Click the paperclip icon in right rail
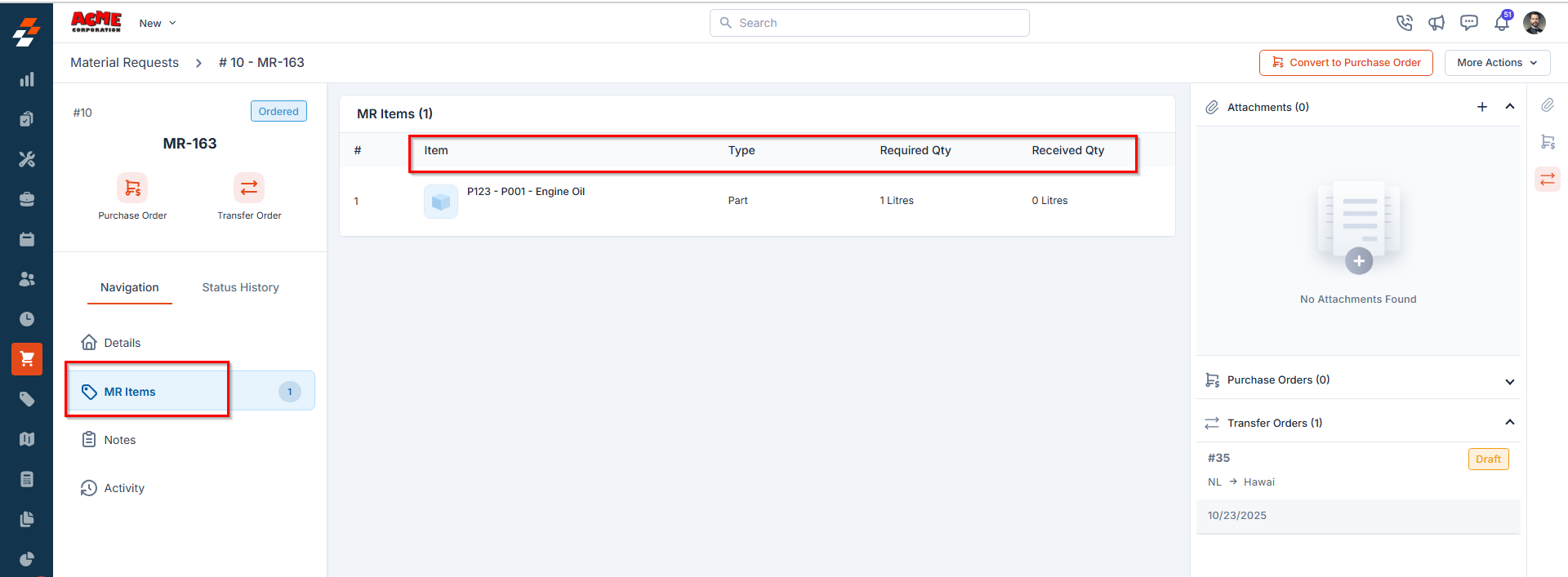Screen dimensions: 1568x577 pos(1548,105)
